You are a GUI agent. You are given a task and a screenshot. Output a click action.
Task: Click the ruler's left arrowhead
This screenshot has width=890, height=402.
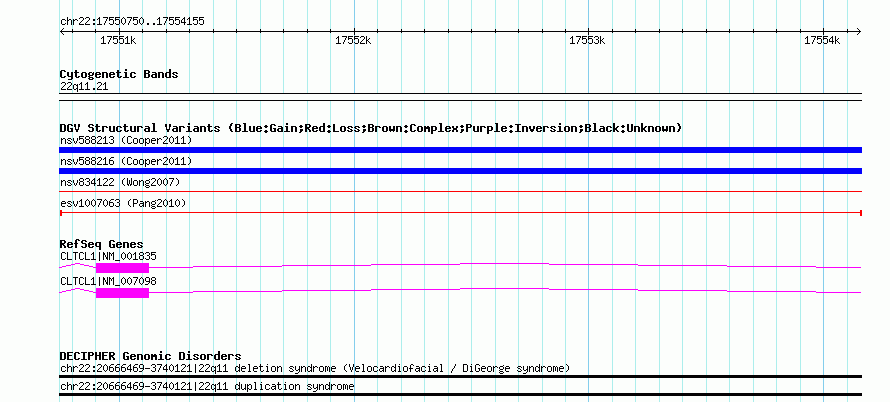coord(62,32)
